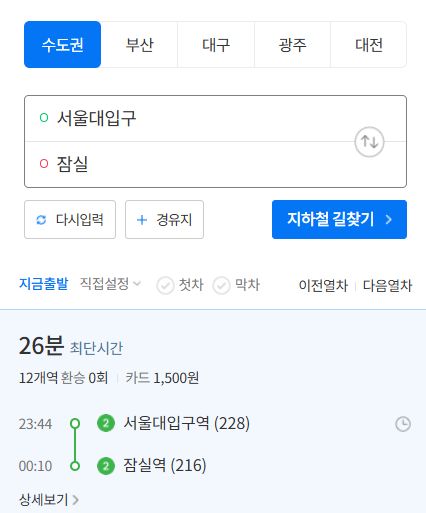This screenshot has height=513, width=426.
Task: Show the 다음열차 next train
Action: point(387,285)
